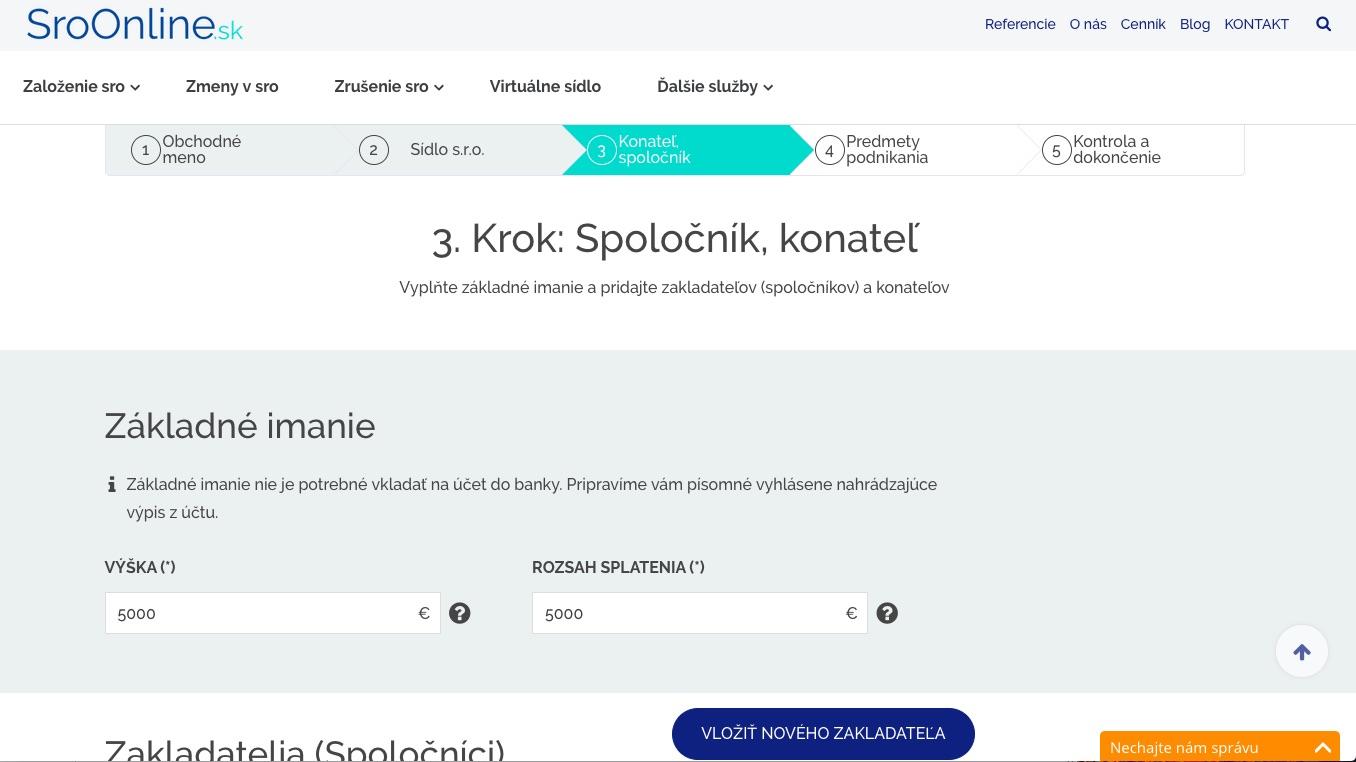Focus the Rozsah splatenia input field
1356x762 pixels.
688,613
